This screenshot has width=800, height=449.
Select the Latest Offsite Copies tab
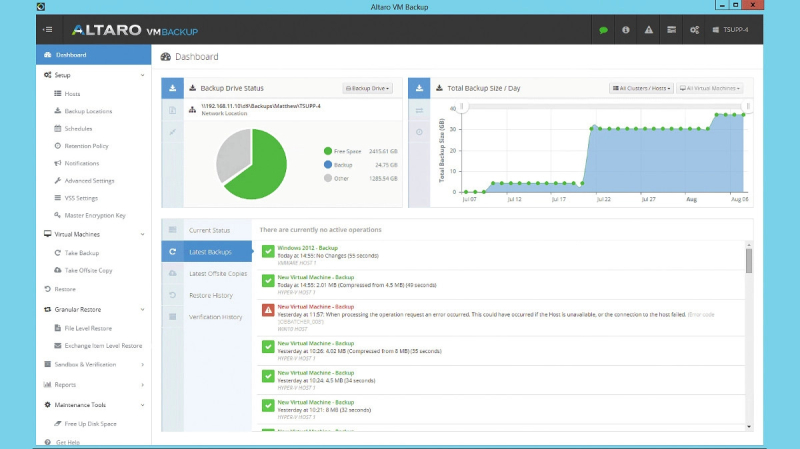pos(217,273)
